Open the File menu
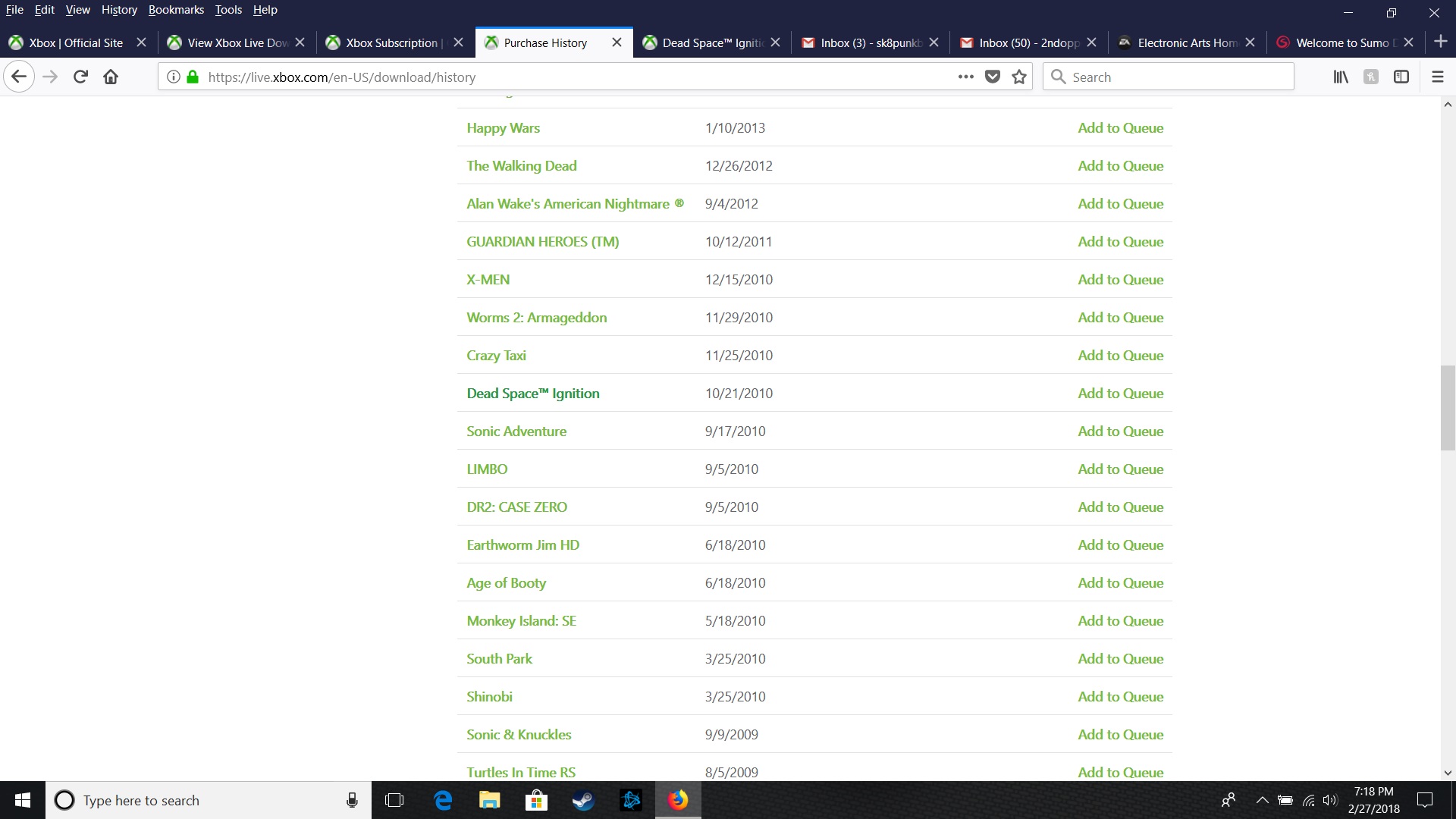The height and width of the screenshot is (819, 1456). (14, 10)
